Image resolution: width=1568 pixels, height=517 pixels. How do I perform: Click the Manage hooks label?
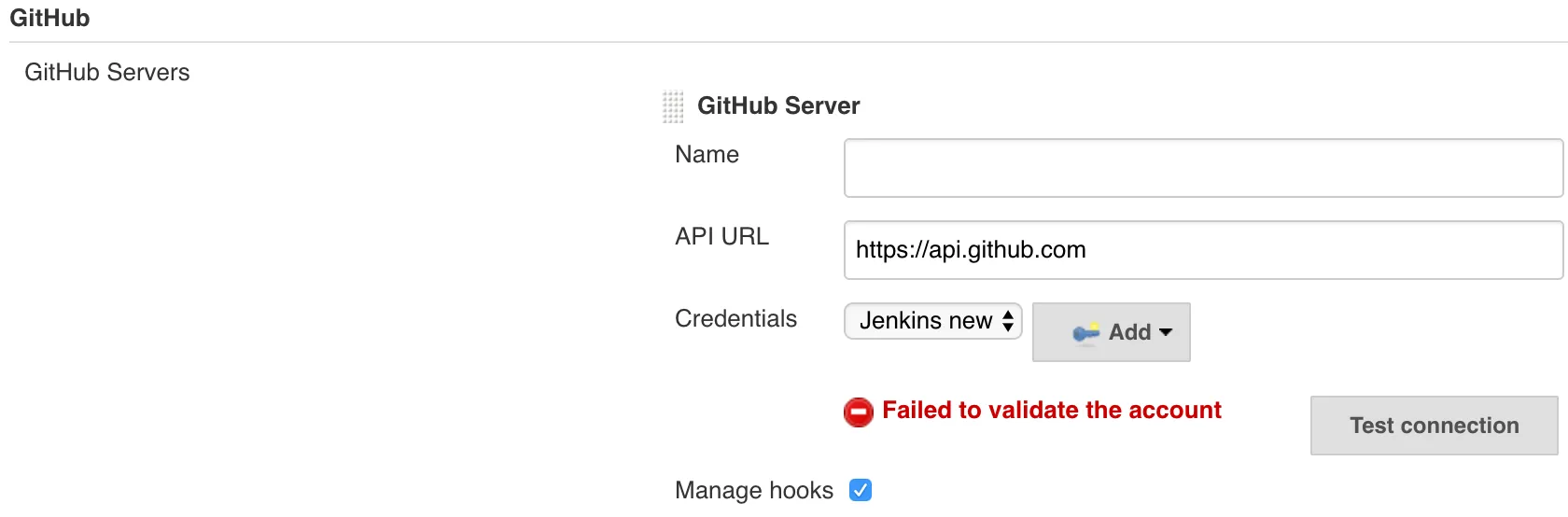point(754,490)
